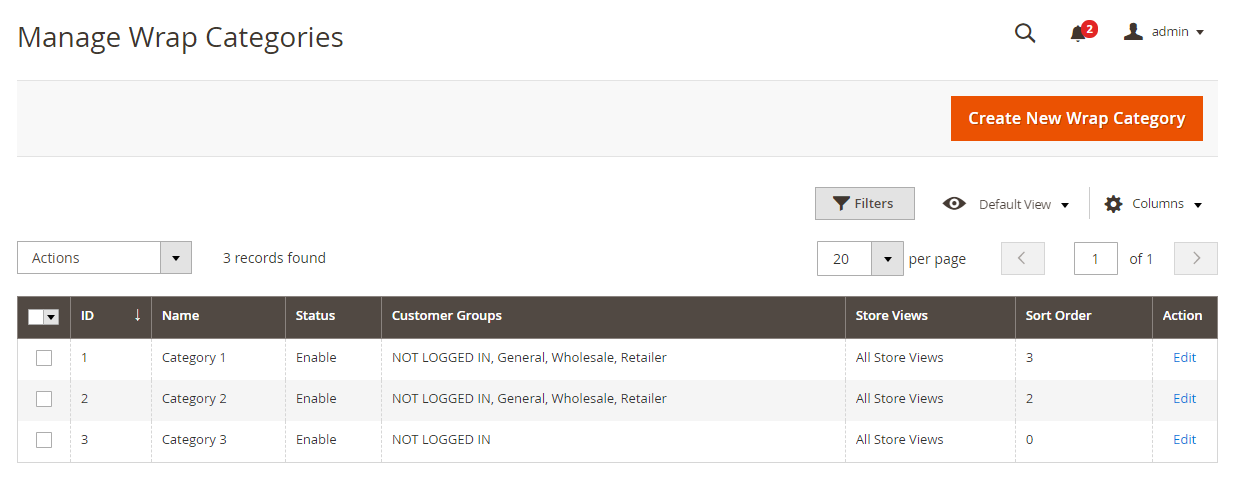Image resolution: width=1237 pixels, height=480 pixels.
Task: Open the Actions dropdown
Action: tap(104, 258)
